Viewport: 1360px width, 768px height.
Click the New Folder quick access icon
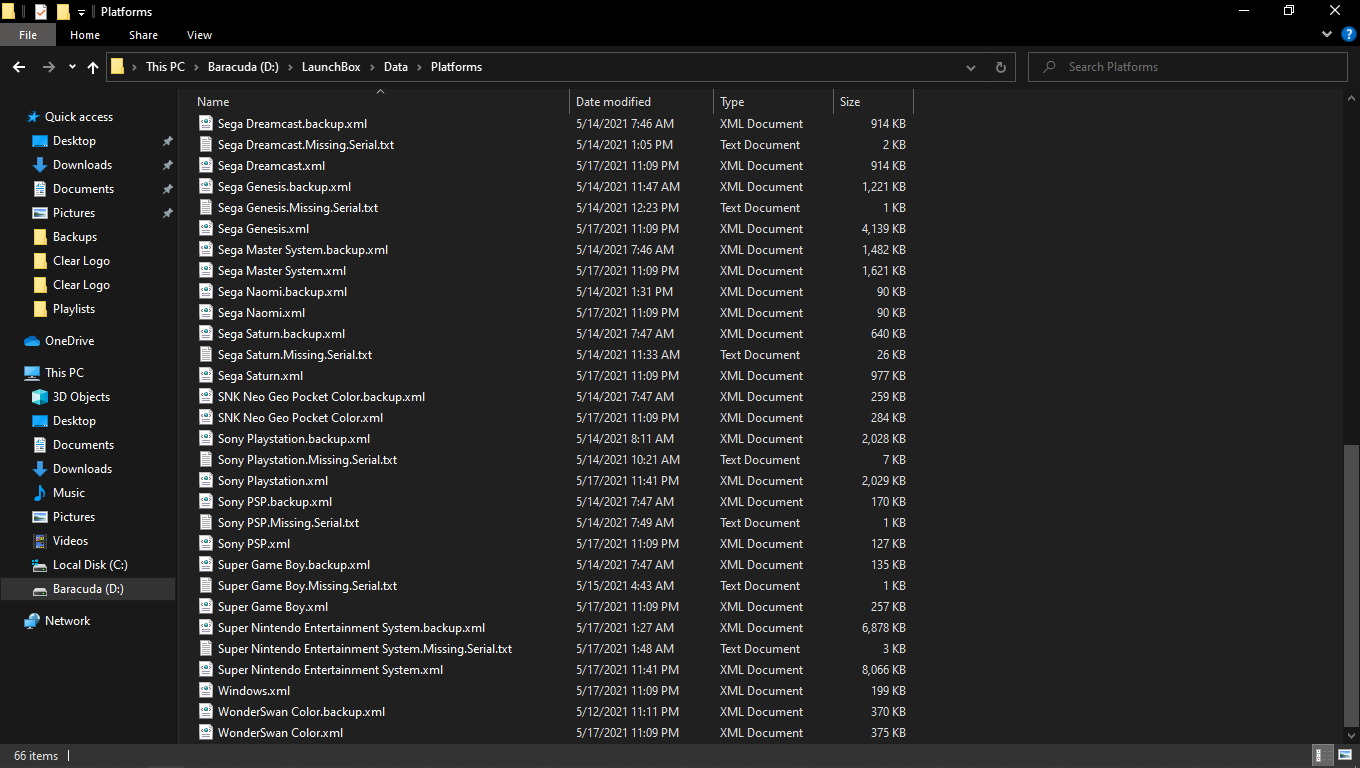[63, 12]
